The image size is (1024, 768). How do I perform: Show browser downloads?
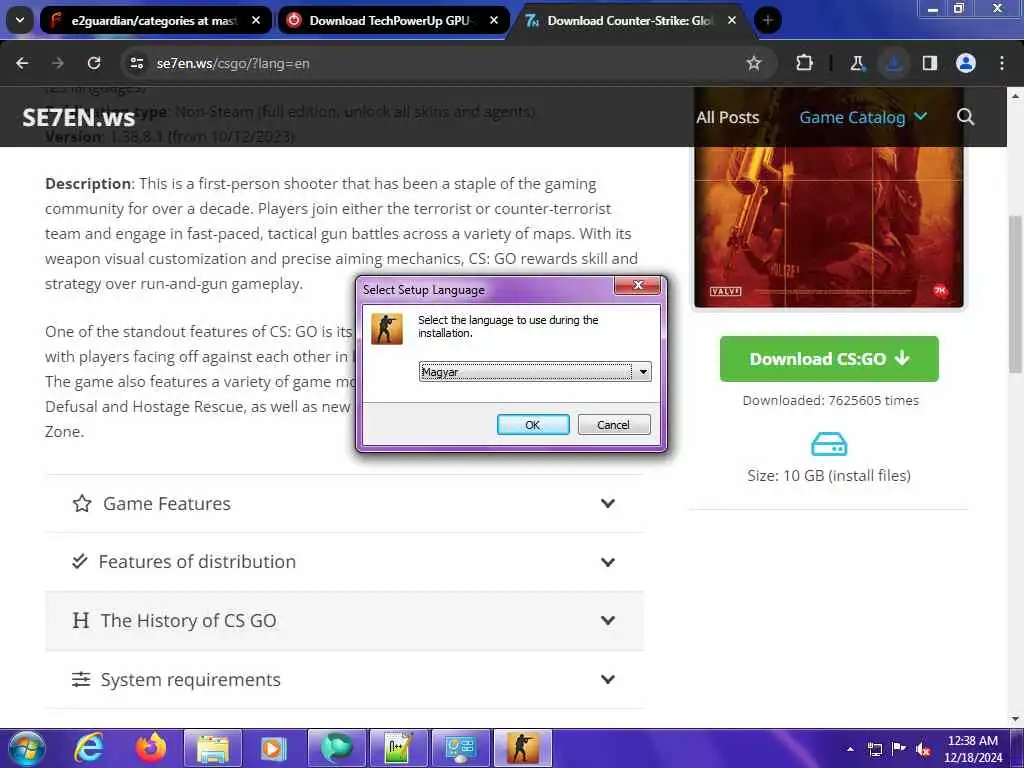(893, 63)
